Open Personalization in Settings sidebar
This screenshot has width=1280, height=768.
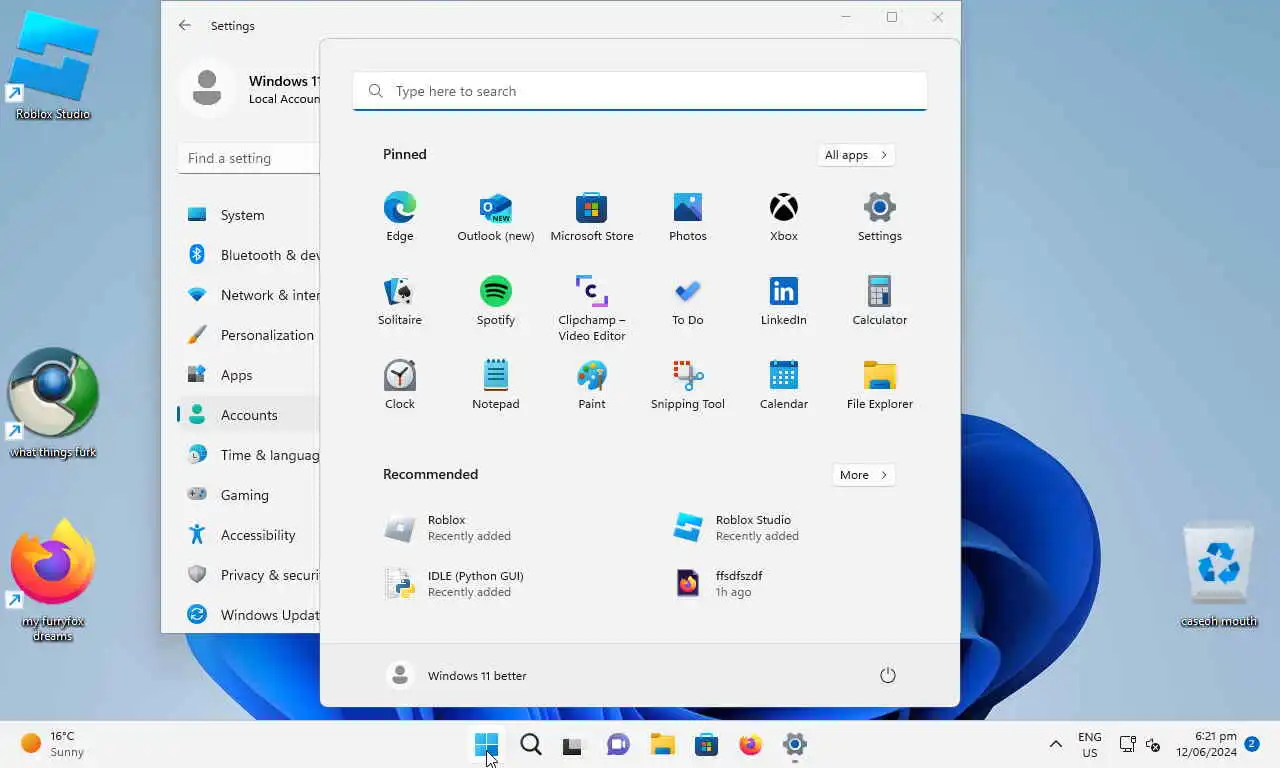click(249, 335)
